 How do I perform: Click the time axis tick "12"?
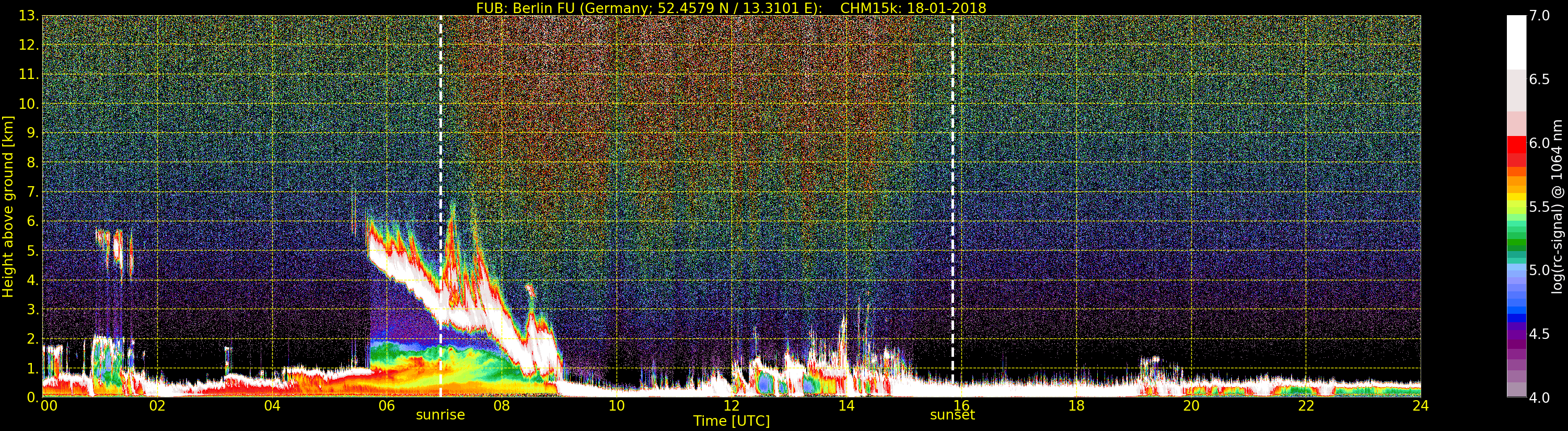[x=731, y=406]
